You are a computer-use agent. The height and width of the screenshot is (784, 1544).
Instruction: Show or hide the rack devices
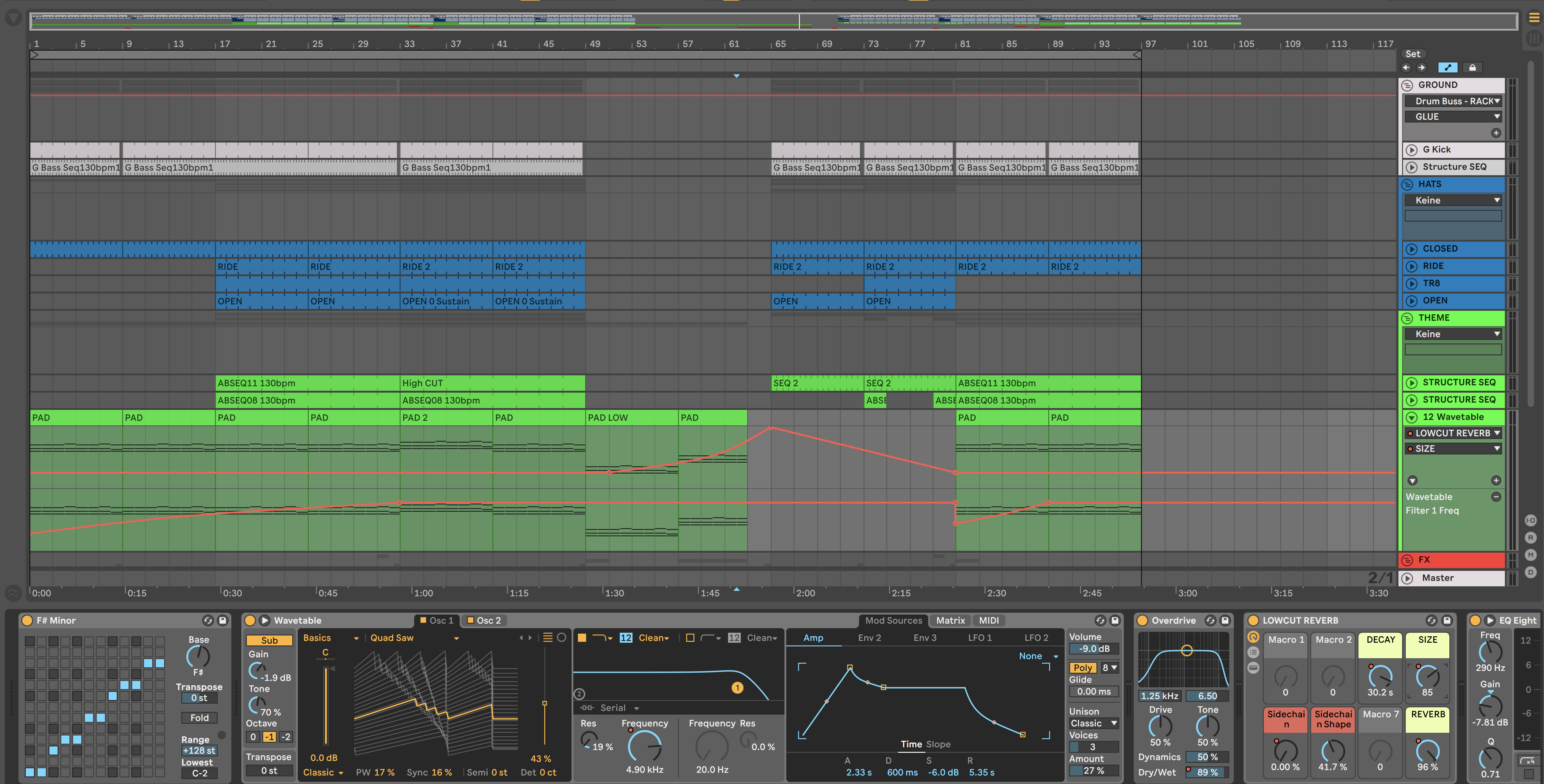tap(1253, 667)
